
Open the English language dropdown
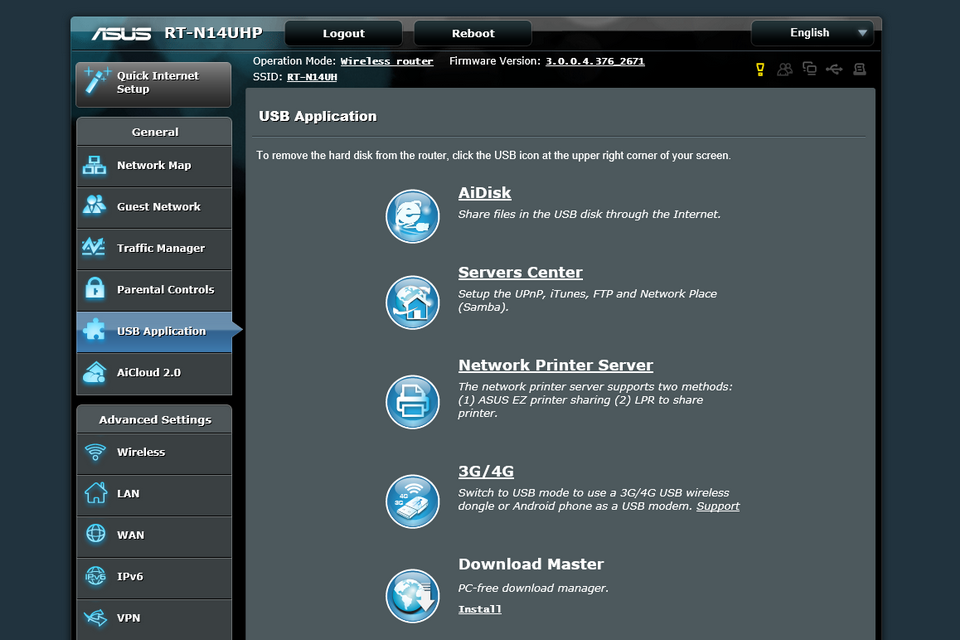pos(812,33)
